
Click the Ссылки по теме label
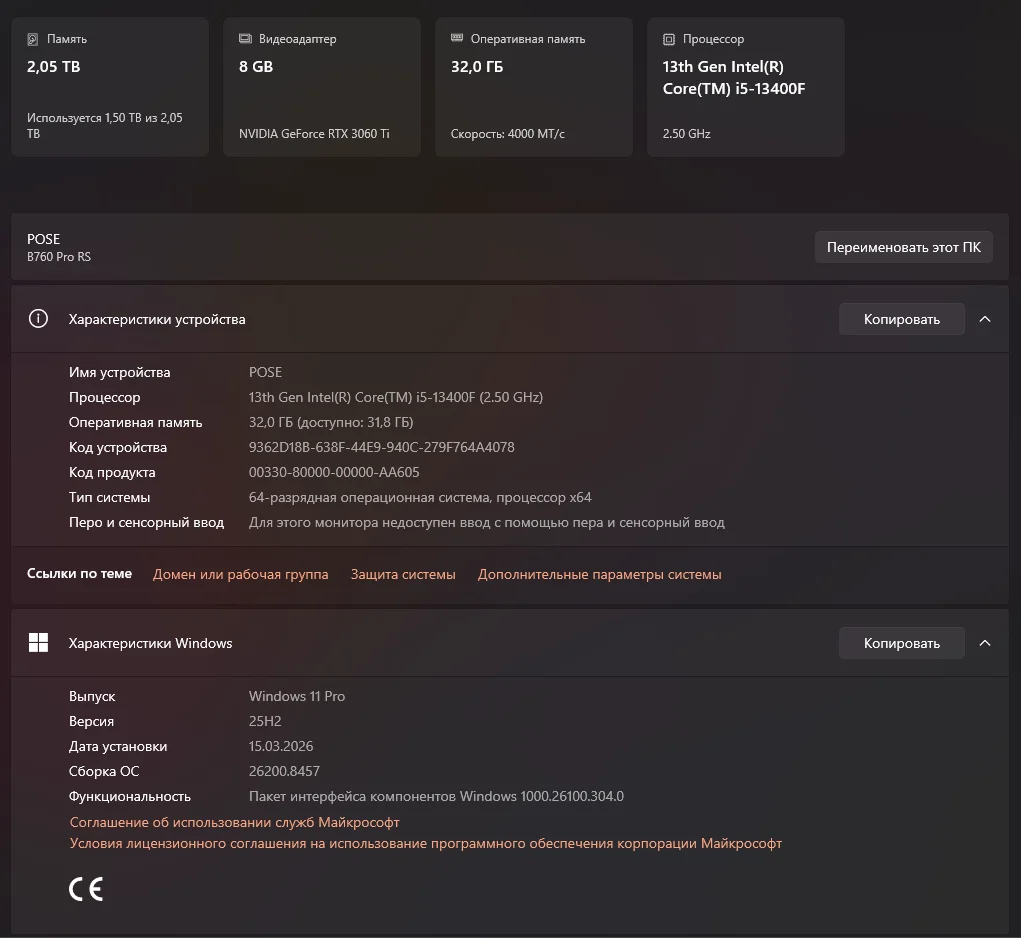(x=79, y=573)
